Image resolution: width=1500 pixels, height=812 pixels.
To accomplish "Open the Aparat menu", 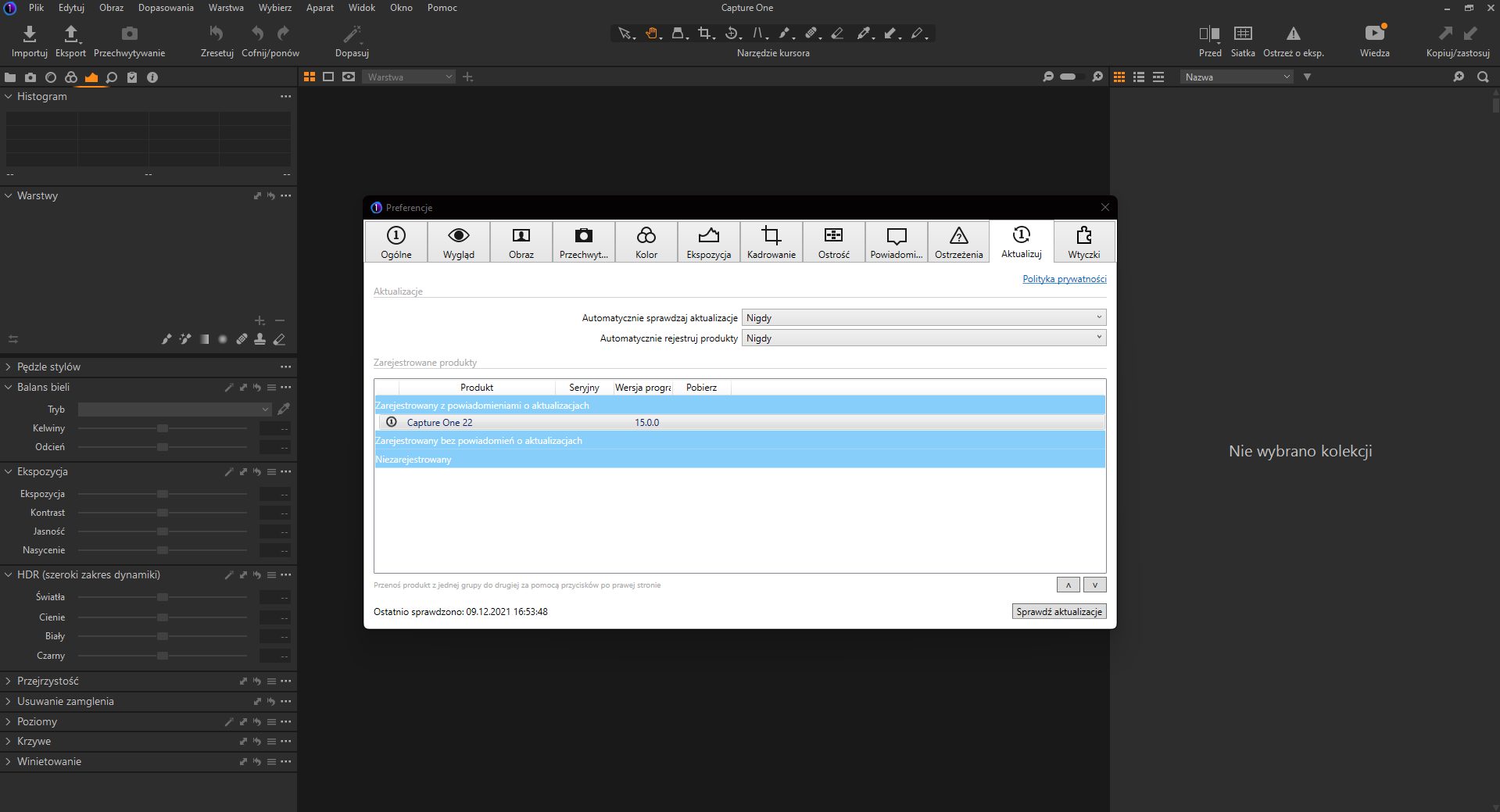I will click(320, 8).
